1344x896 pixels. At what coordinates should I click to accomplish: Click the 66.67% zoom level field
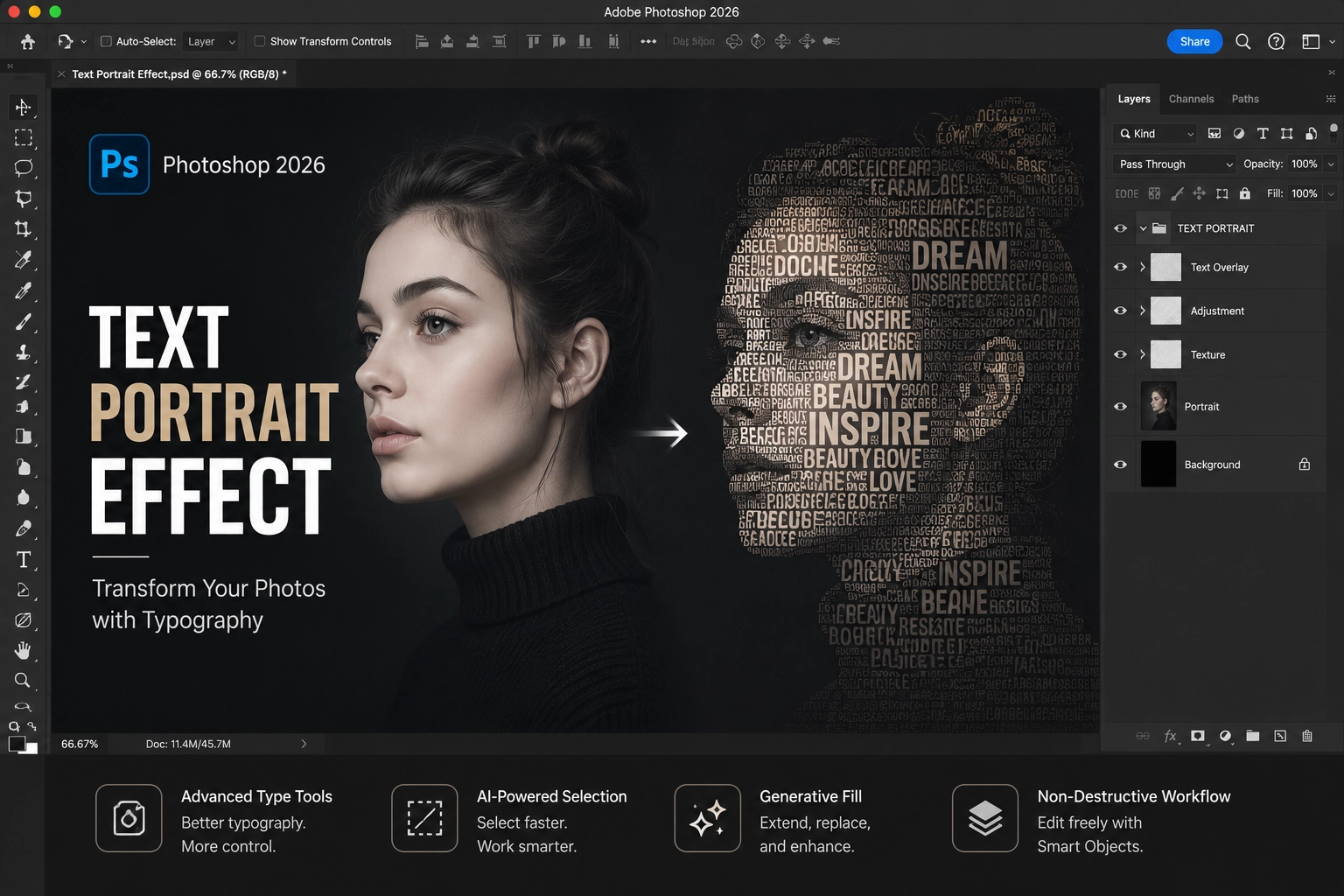pyautogui.click(x=80, y=744)
